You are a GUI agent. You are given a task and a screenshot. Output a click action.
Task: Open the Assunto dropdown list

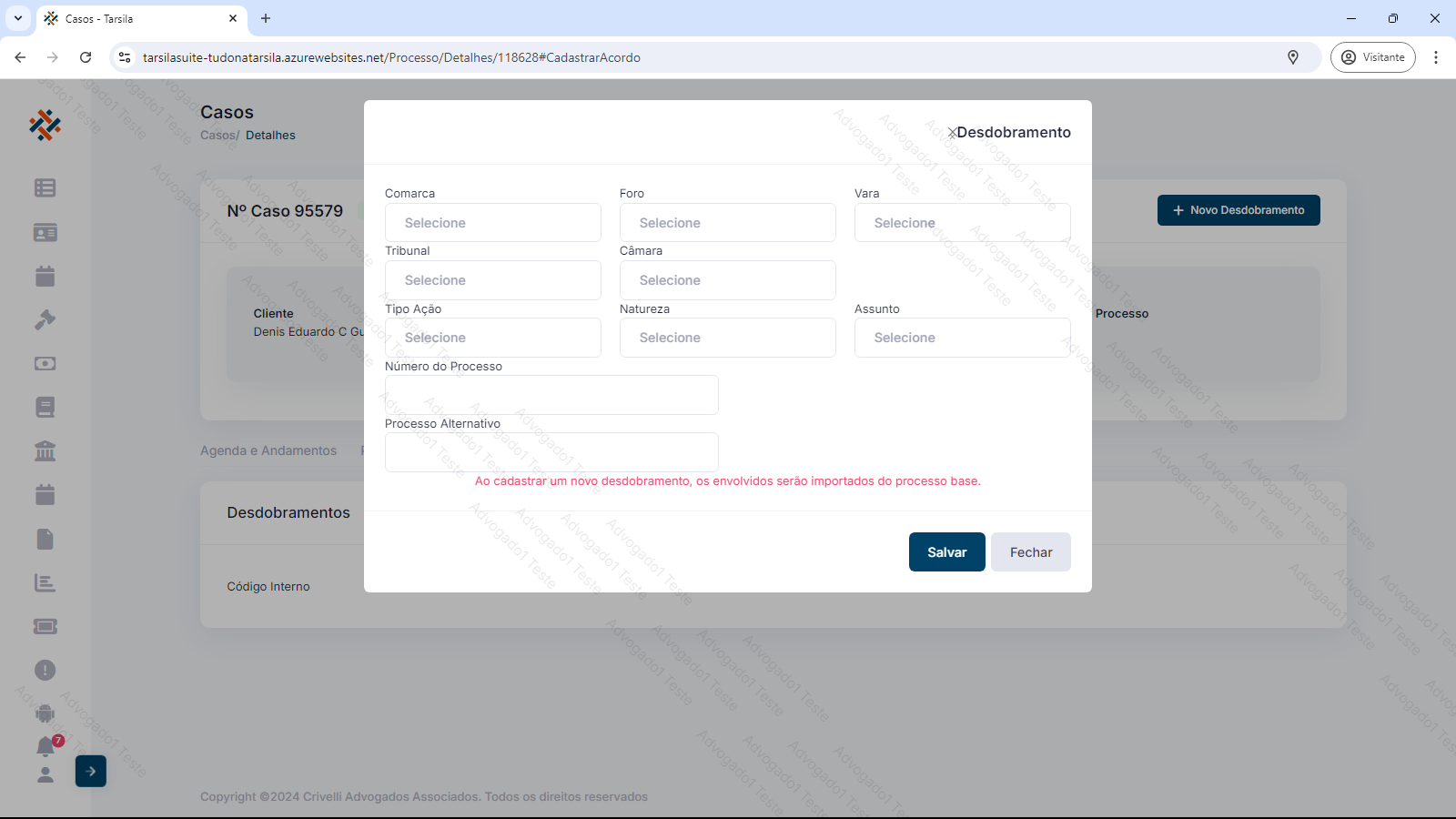coord(962,338)
